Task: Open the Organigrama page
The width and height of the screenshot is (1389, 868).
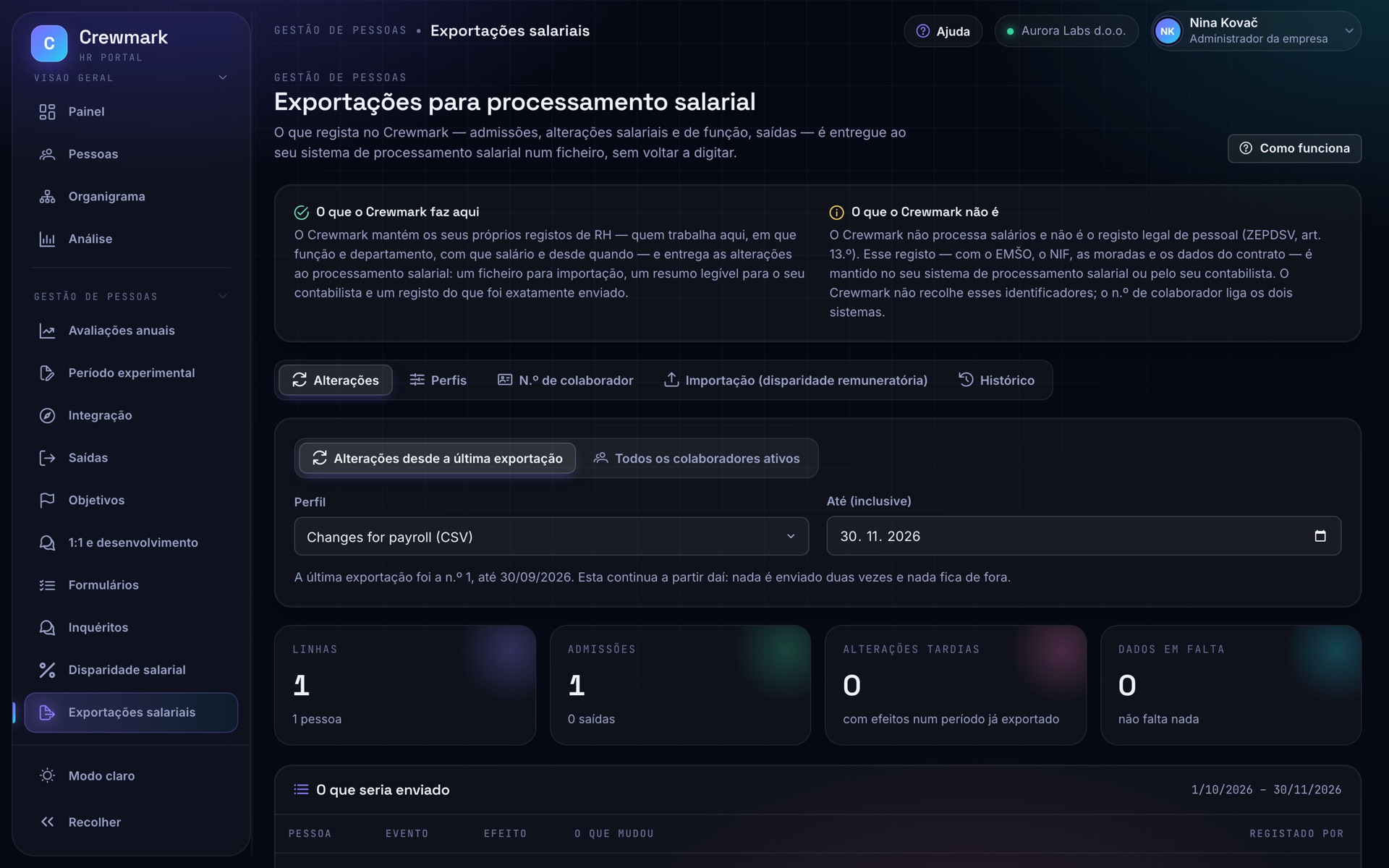Action: (131, 196)
